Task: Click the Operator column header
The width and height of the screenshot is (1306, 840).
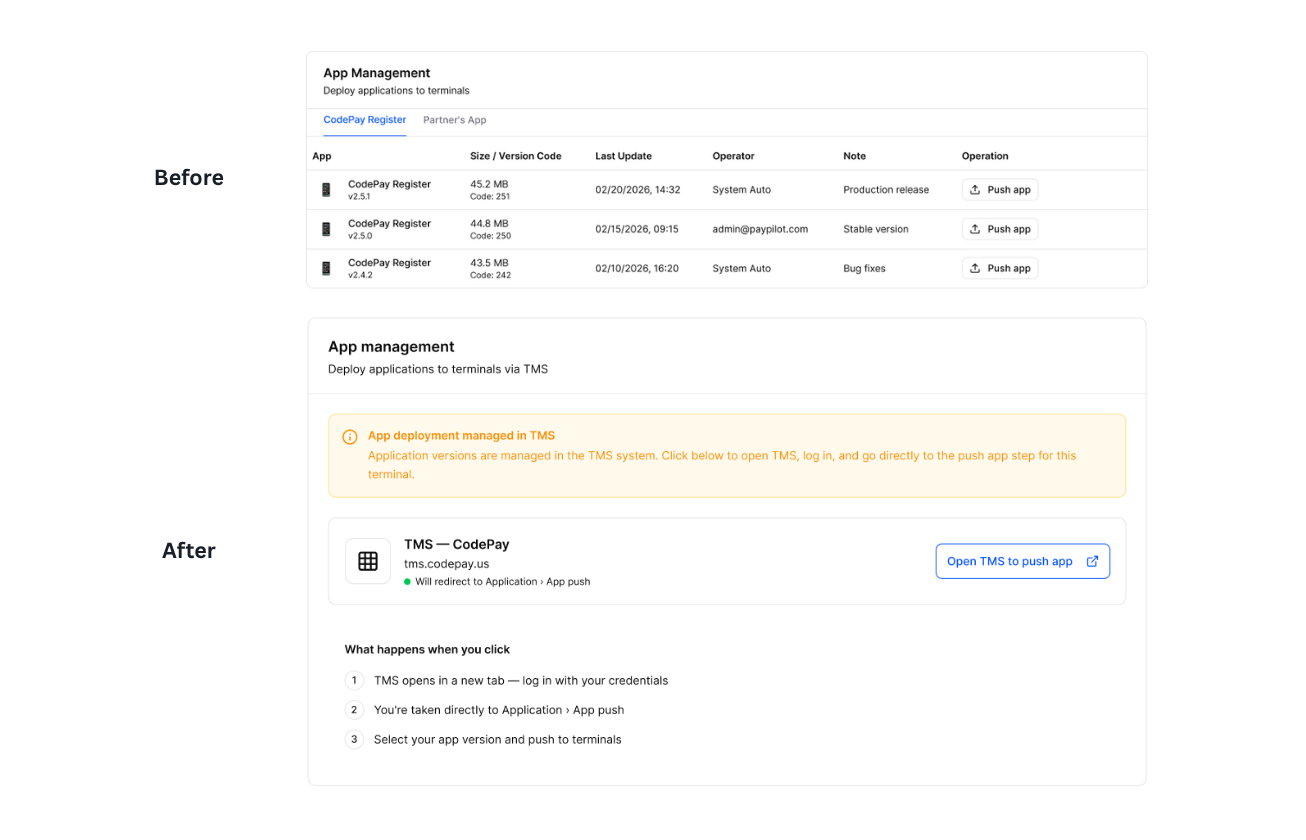Action: 733,156
